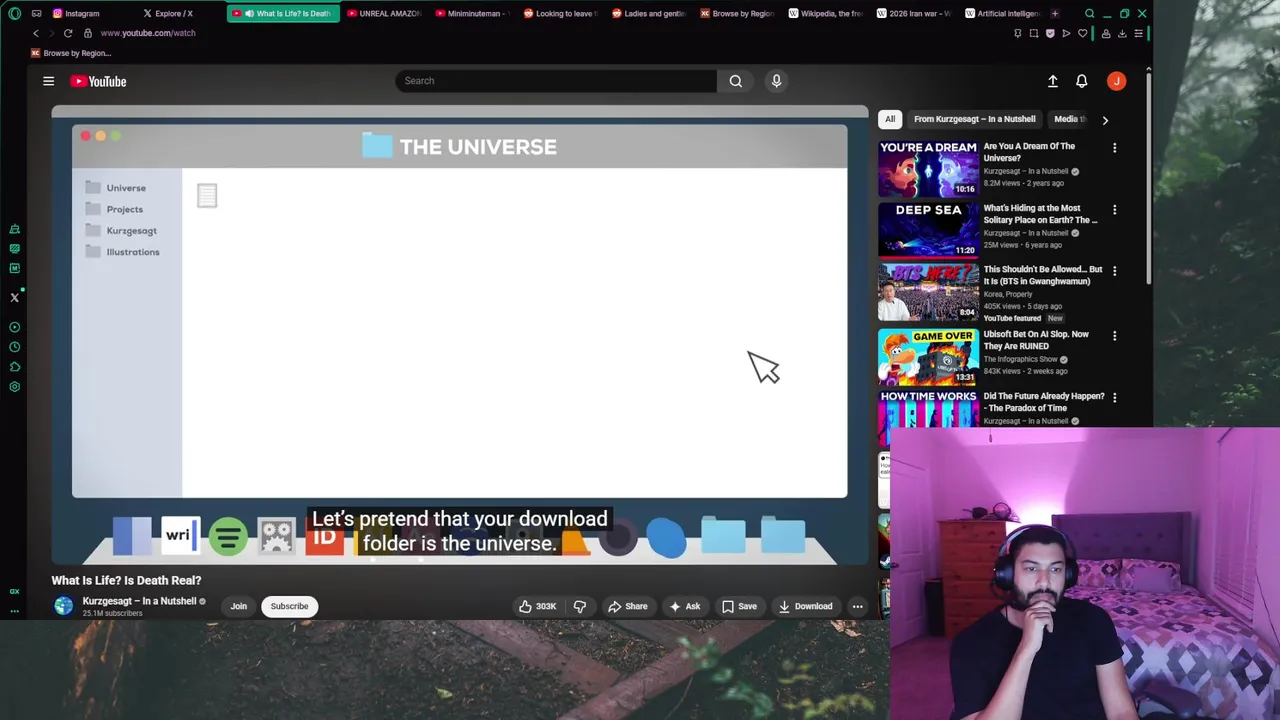Click the send flow arrow icon
The height and width of the screenshot is (720, 1280).
(1066, 33)
